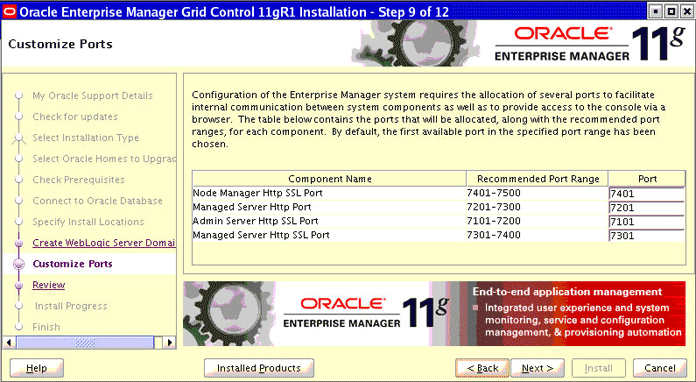Edit the Node Manager Http SSL Port field
Image resolution: width=696 pixels, height=382 pixels.
click(x=647, y=193)
